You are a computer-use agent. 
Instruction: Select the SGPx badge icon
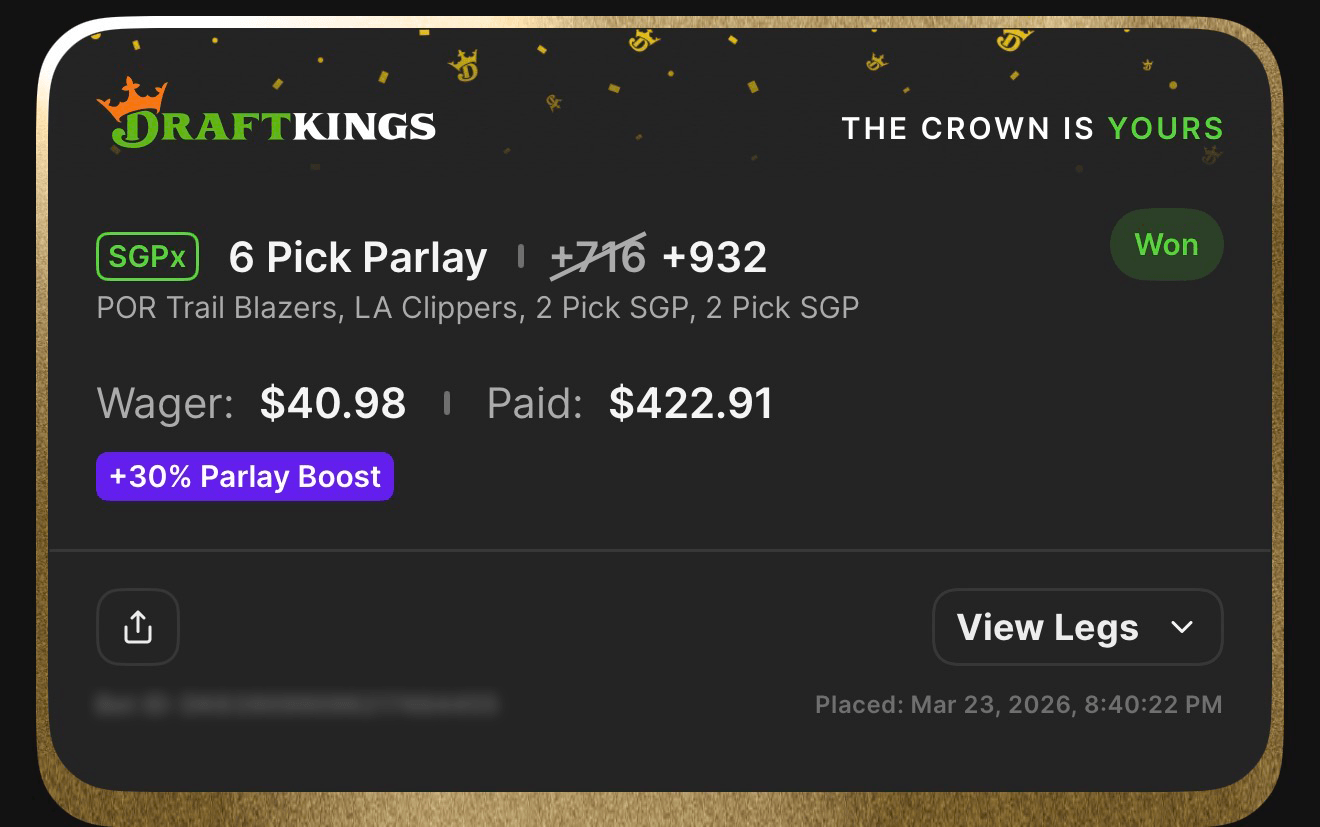pyautogui.click(x=147, y=257)
